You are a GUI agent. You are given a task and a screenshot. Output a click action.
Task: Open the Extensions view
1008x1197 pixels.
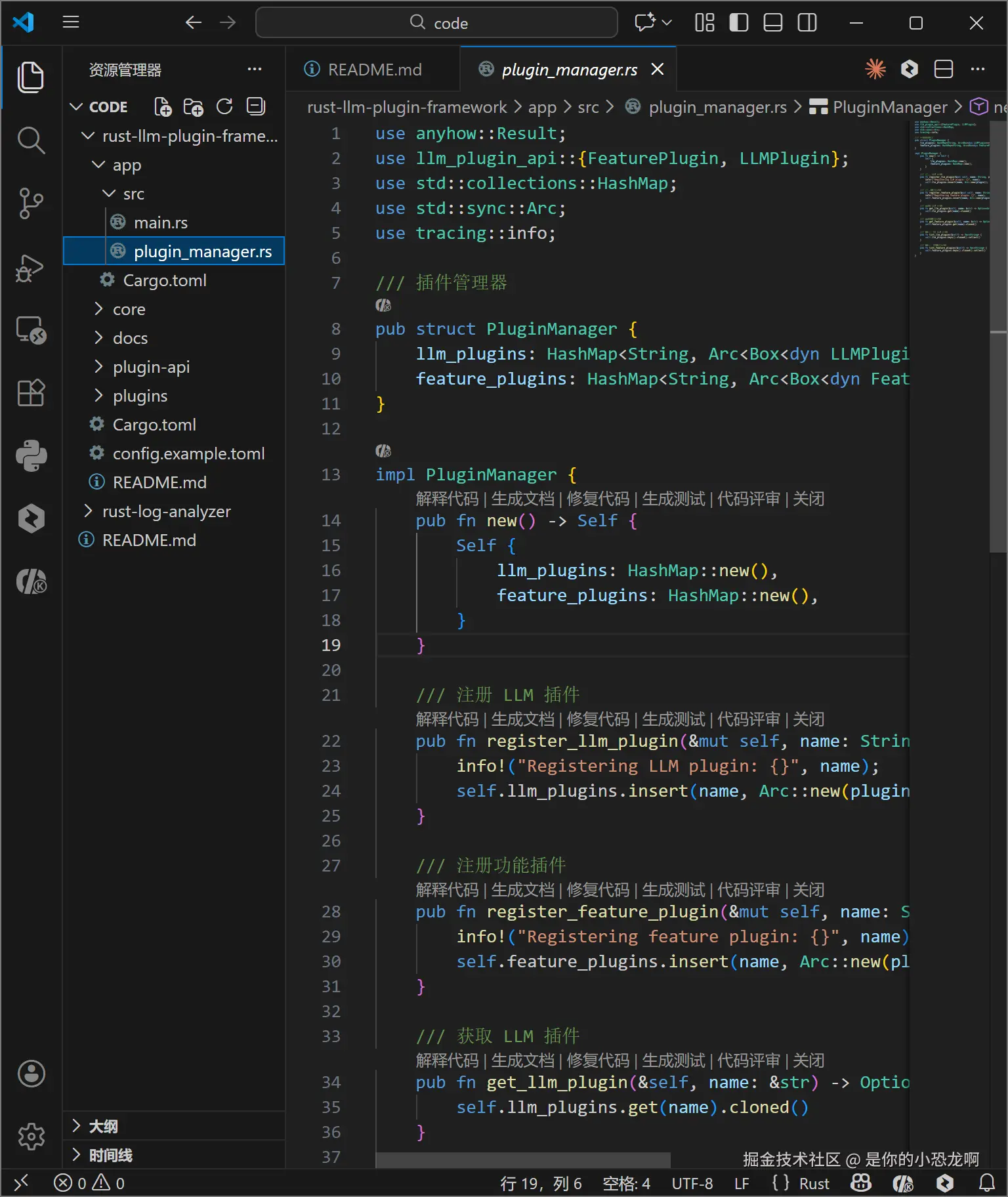(31, 393)
